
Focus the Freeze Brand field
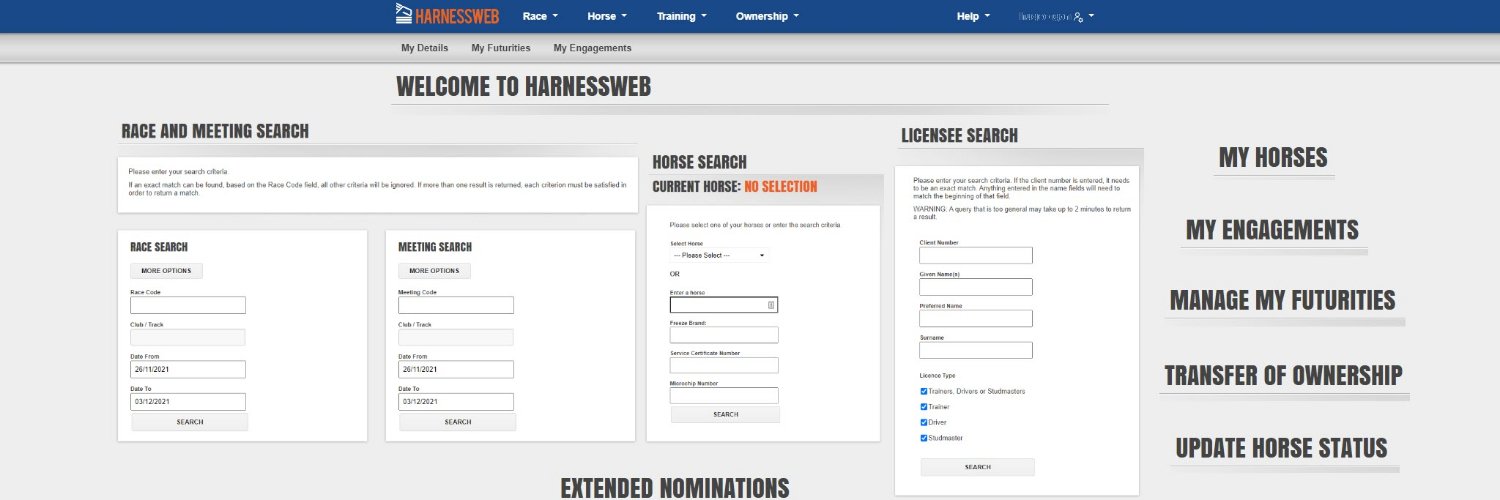(x=724, y=335)
